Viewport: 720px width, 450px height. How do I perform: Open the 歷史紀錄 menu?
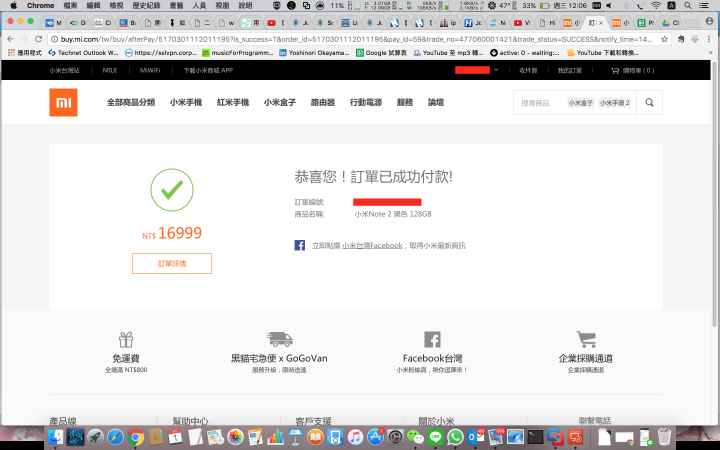(146, 6)
